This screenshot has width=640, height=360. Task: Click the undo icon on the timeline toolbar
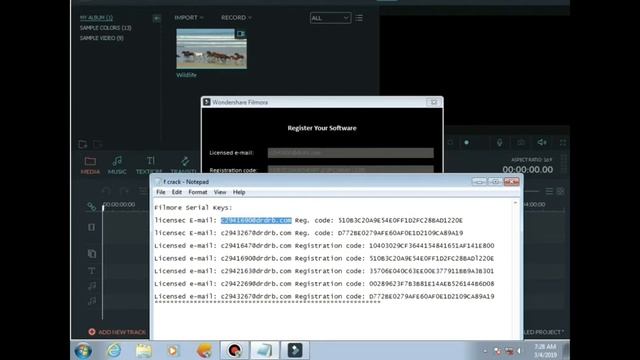(106, 190)
